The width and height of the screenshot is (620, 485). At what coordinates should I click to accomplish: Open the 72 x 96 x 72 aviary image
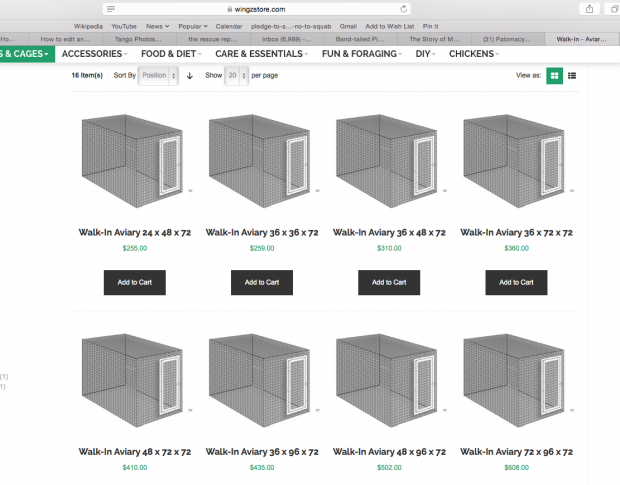pos(514,380)
